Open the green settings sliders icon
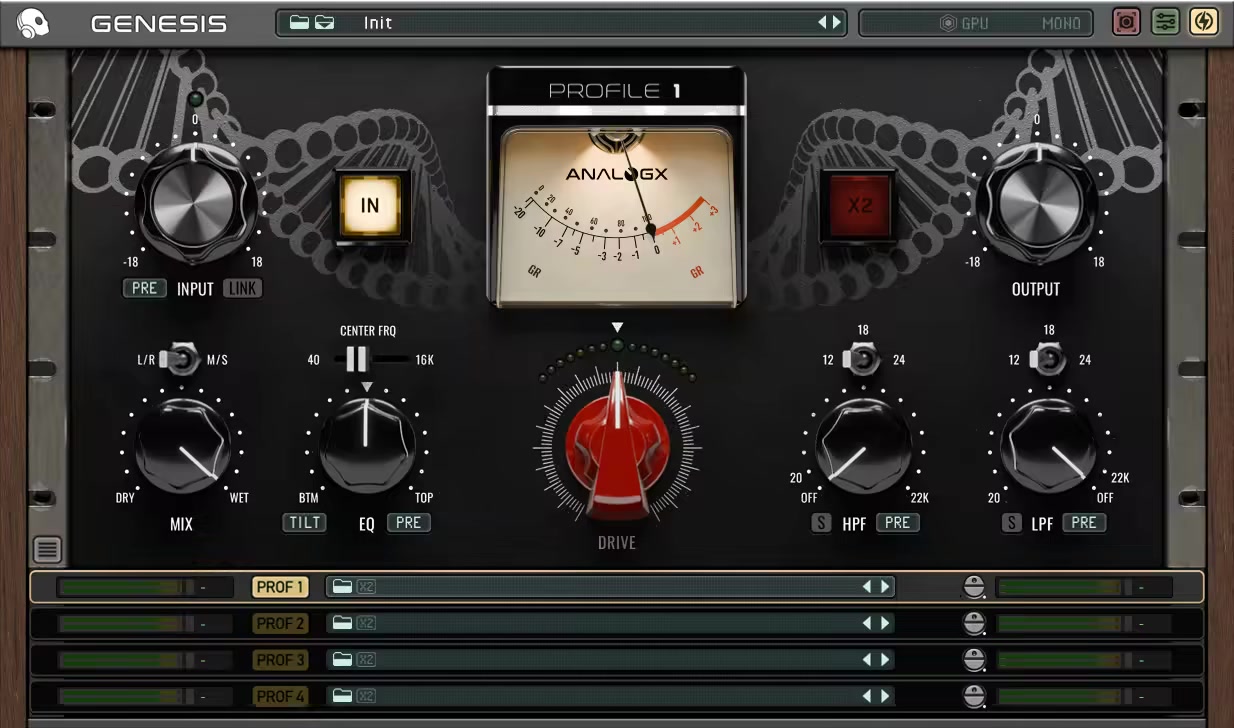The height and width of the screenshot is (728, 1234). [x=1165, y=22]
